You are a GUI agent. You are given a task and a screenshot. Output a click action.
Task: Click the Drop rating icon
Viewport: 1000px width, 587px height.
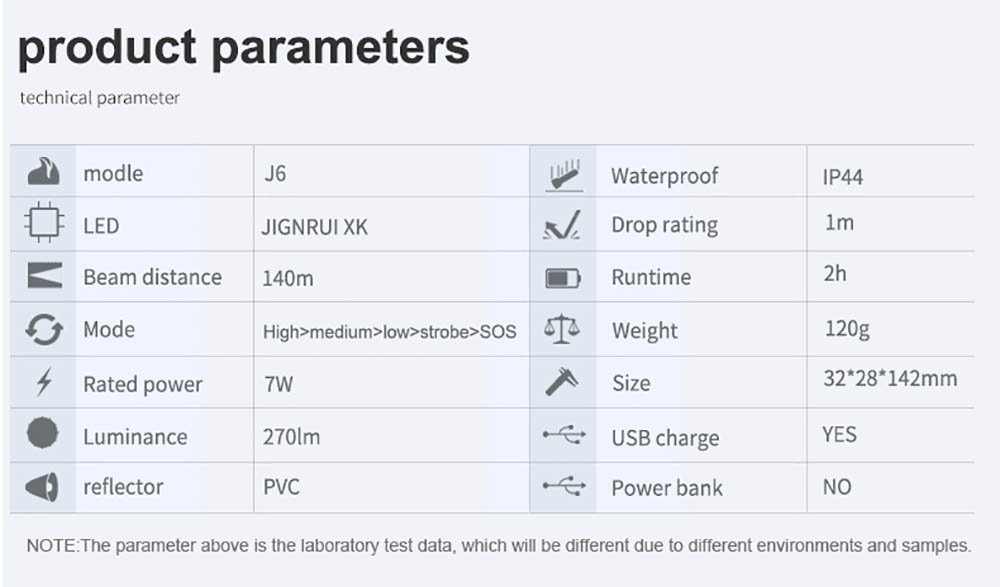click(x=563, y=226)
